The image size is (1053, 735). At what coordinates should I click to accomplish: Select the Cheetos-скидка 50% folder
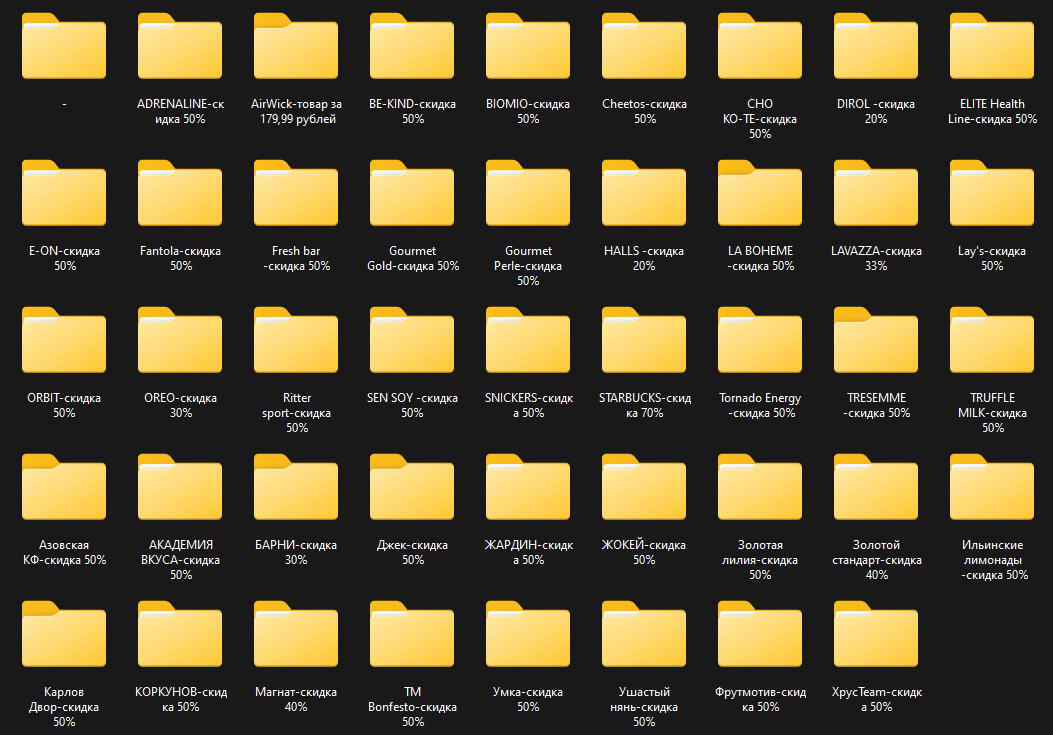coord(644,46)
